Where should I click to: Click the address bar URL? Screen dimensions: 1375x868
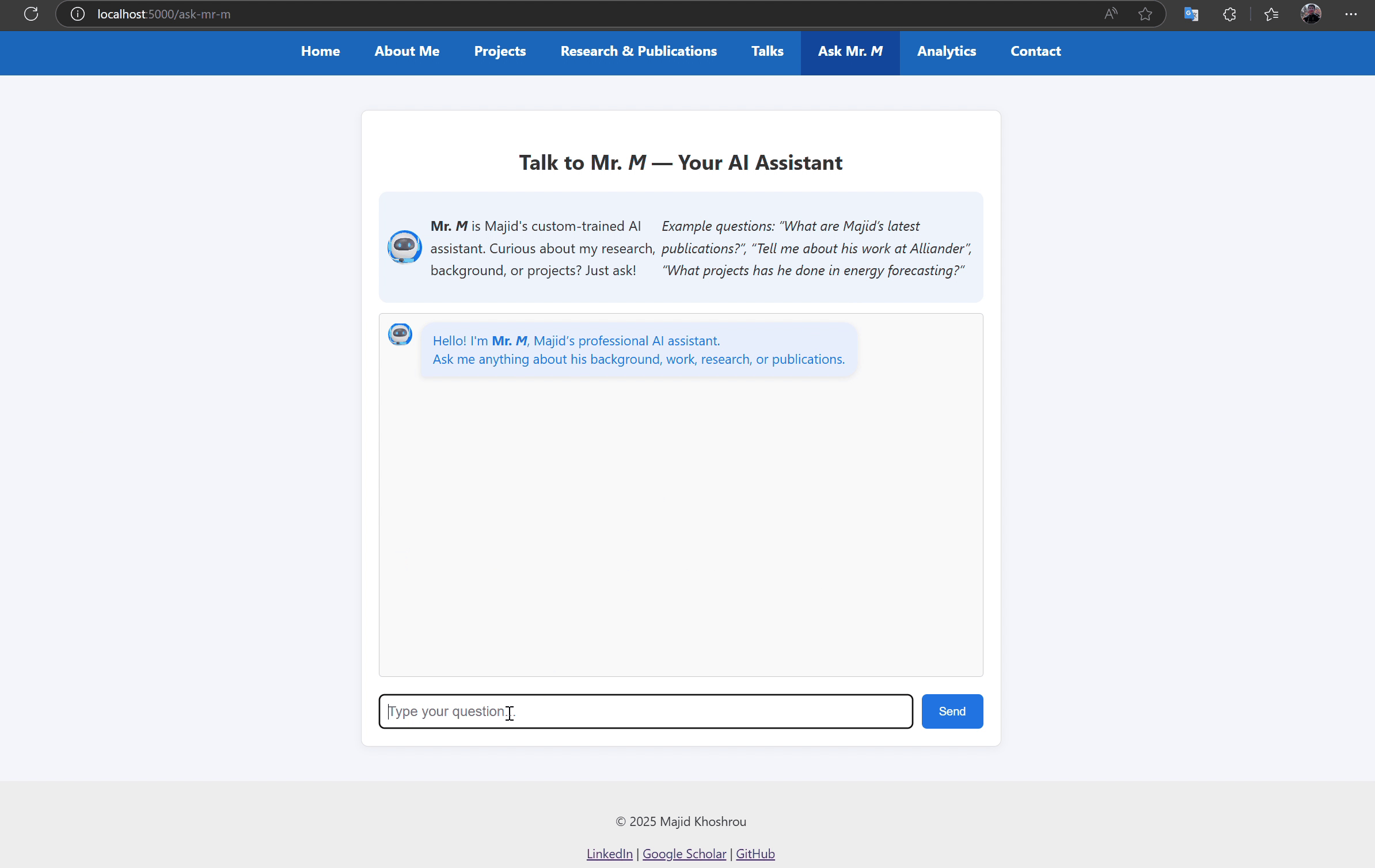point(164,14)
